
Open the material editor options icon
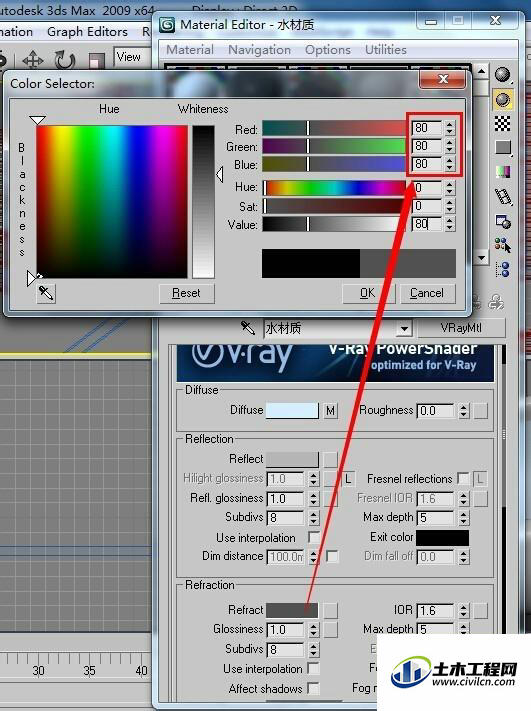pos(502,222)
